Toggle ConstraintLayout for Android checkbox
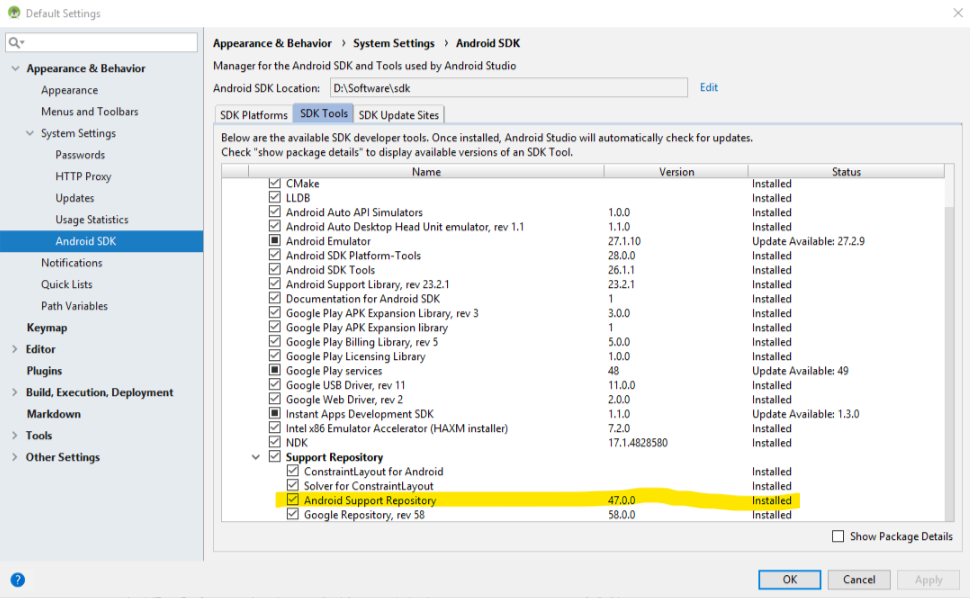This screenshot has width=970, height=598. 293,471
